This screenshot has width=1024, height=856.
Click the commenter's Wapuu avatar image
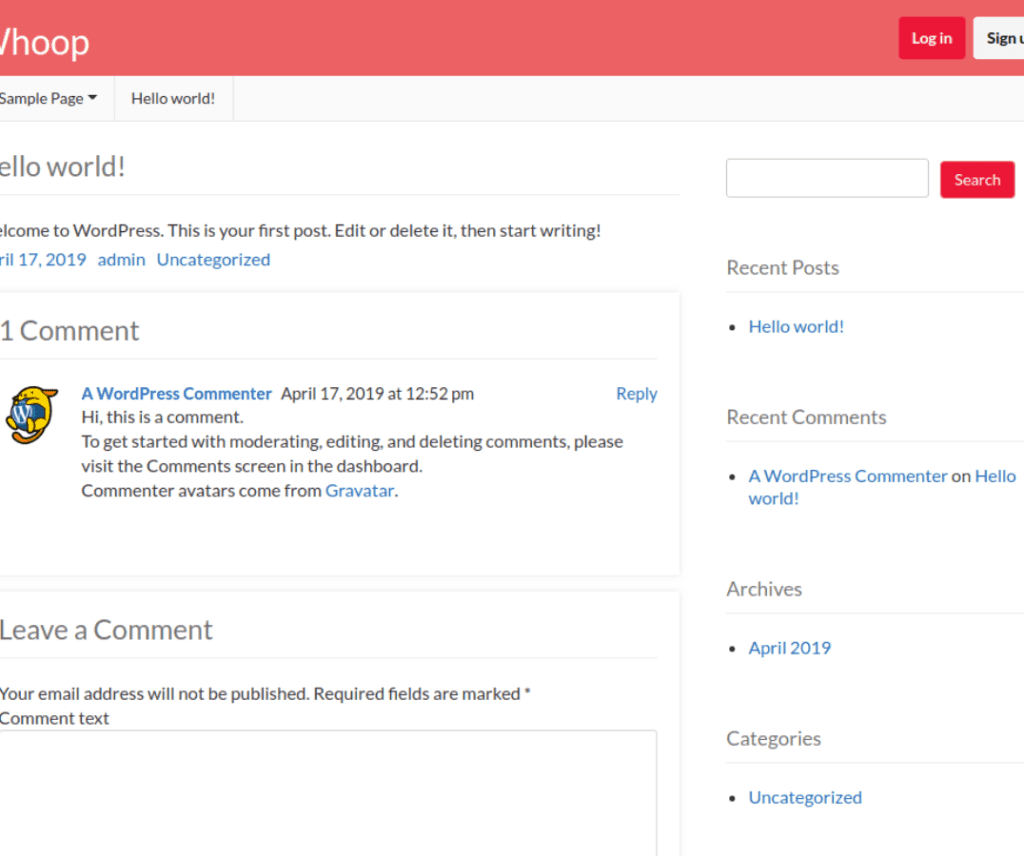click(31, 415)
